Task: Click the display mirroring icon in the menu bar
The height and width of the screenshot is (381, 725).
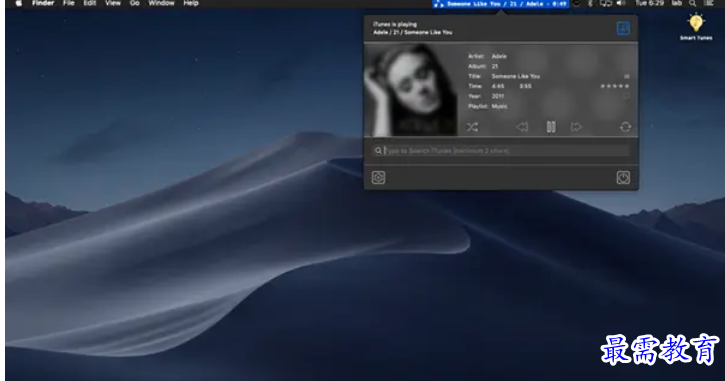Action: coord(606,3)
